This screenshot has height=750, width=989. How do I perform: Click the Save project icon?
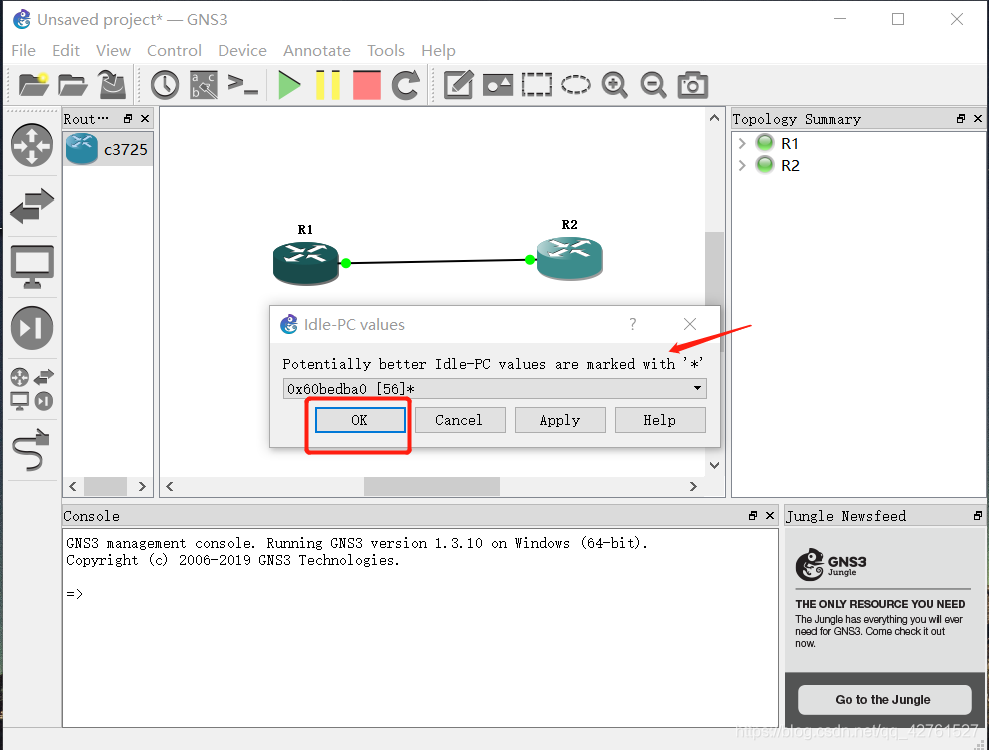tap(112, 85)
